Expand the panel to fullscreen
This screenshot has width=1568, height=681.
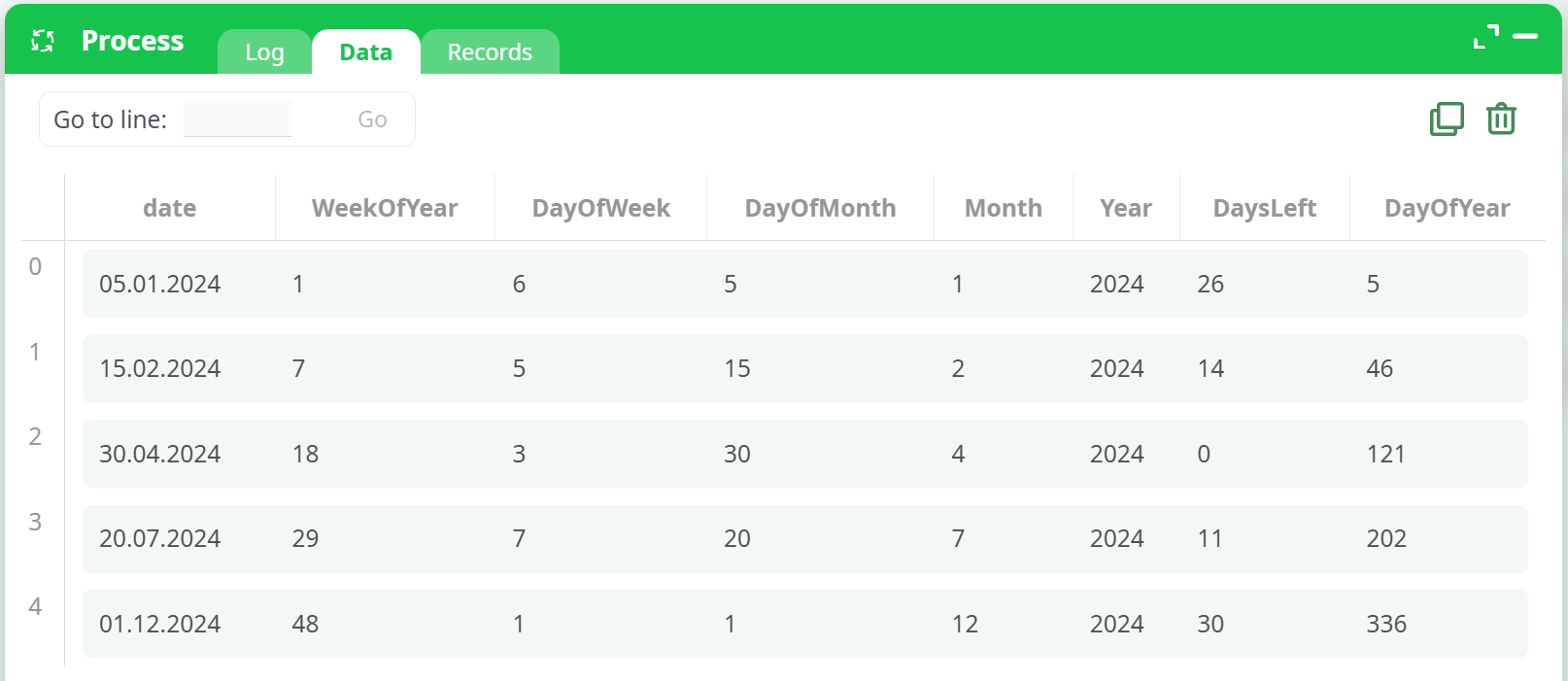point(1485,37)
